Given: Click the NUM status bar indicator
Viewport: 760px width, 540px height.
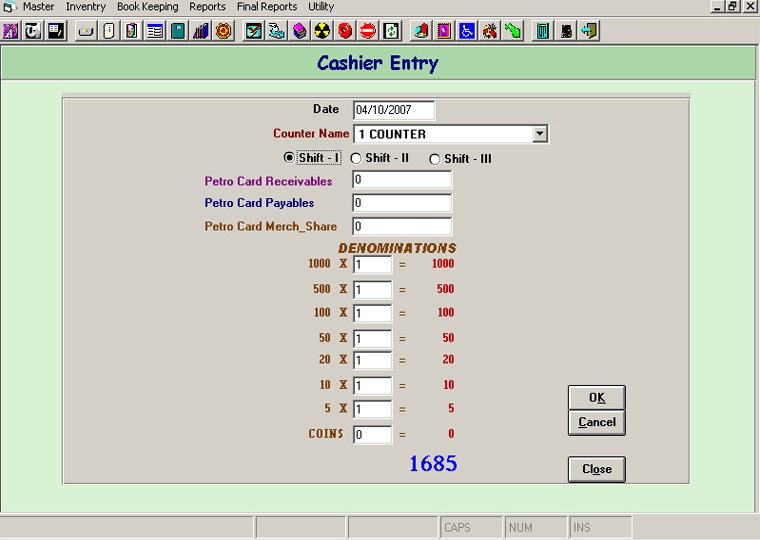Looking at the screenshot, I should pyautogui.click(x=536, y=527).
